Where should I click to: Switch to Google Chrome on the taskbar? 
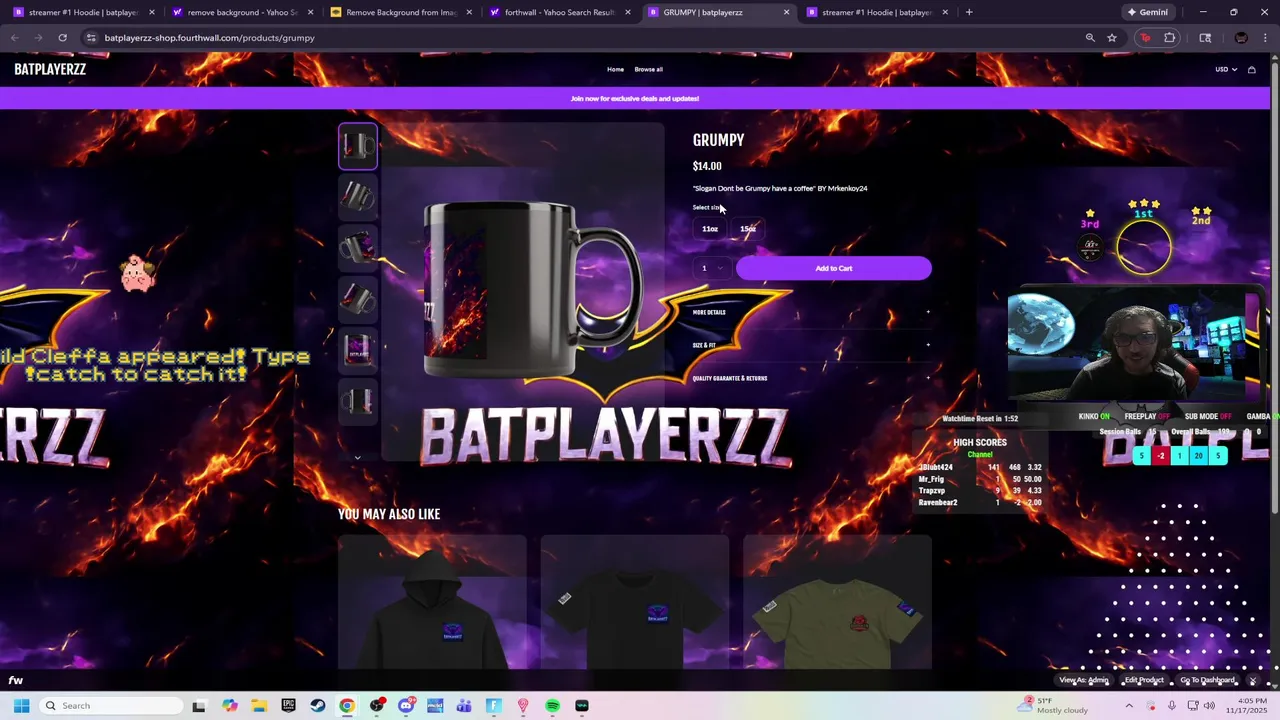click(x=347, y=706)
